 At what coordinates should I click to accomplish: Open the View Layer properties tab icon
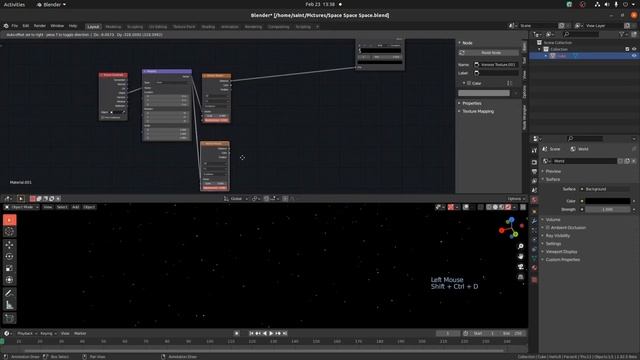pyautogui.click(x=534, y=181)
